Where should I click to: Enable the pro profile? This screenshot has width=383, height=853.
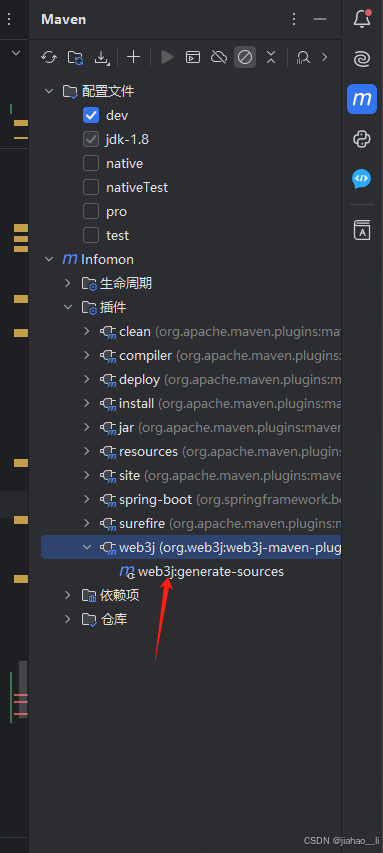click(x=91, y=211)
